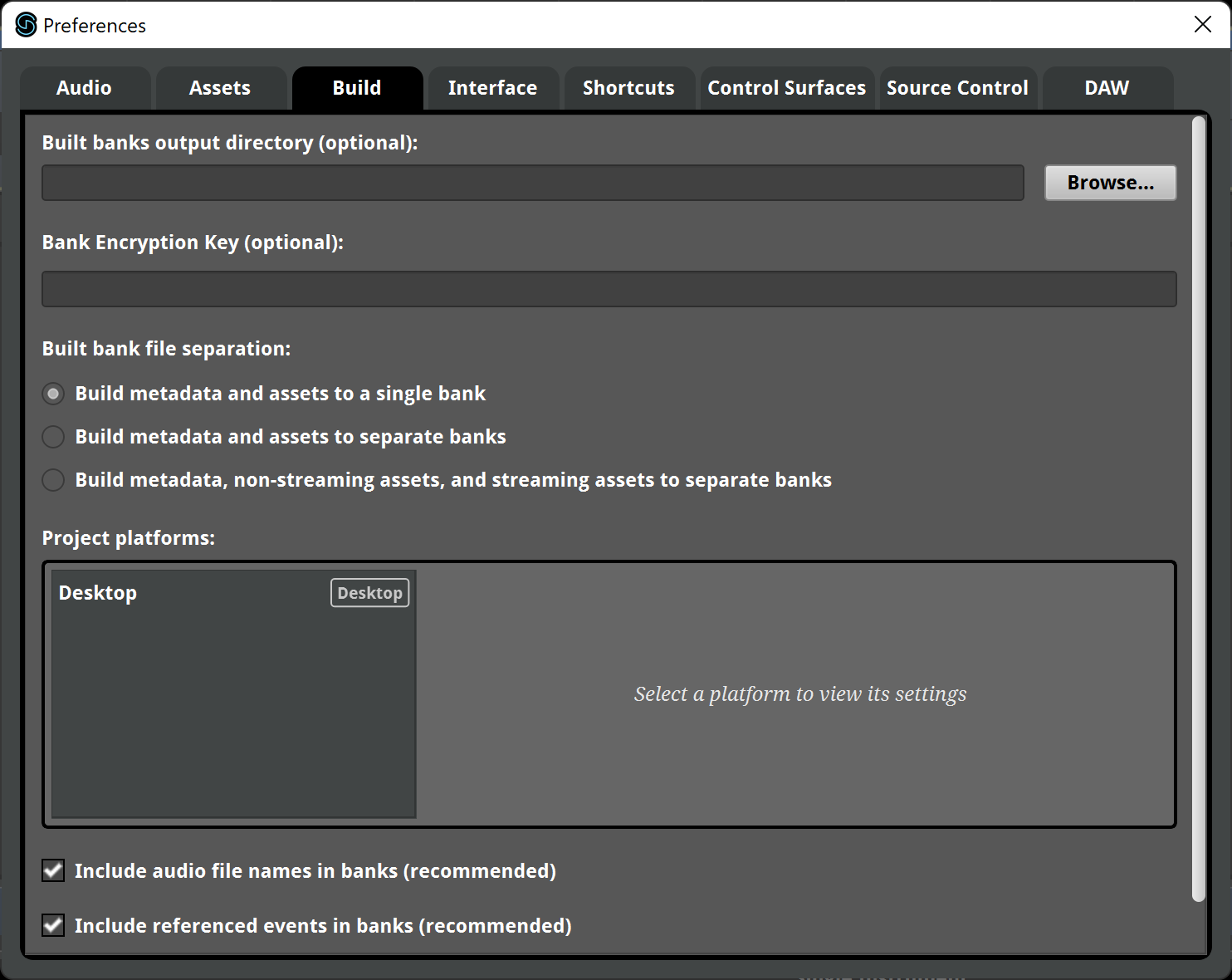The height and width of the screenshot is (980, 1232).
Task: Close the Preferences window
Action: coord(1203,24)
